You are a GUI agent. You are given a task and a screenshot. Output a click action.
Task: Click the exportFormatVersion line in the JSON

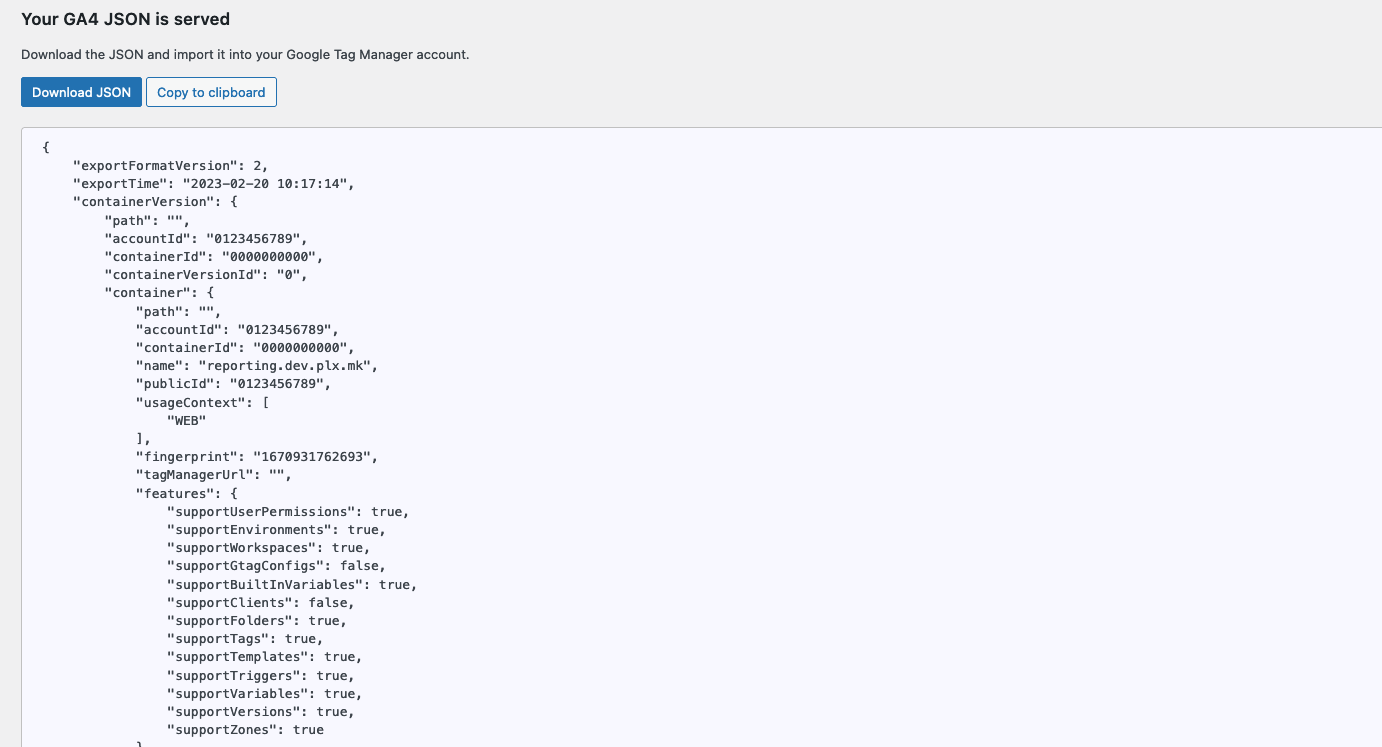[170, 165]
